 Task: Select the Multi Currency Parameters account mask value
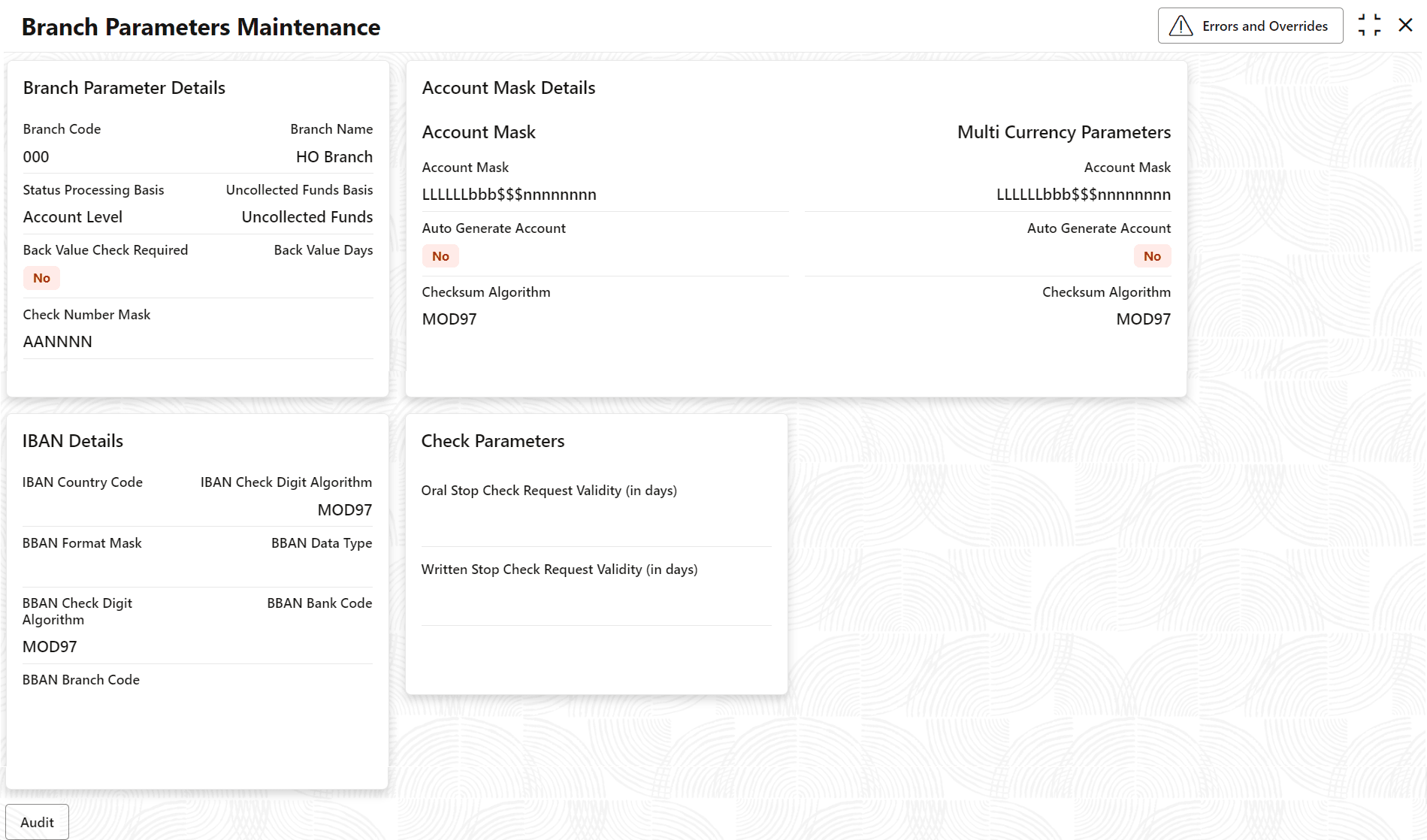[x=1083, y=195]
